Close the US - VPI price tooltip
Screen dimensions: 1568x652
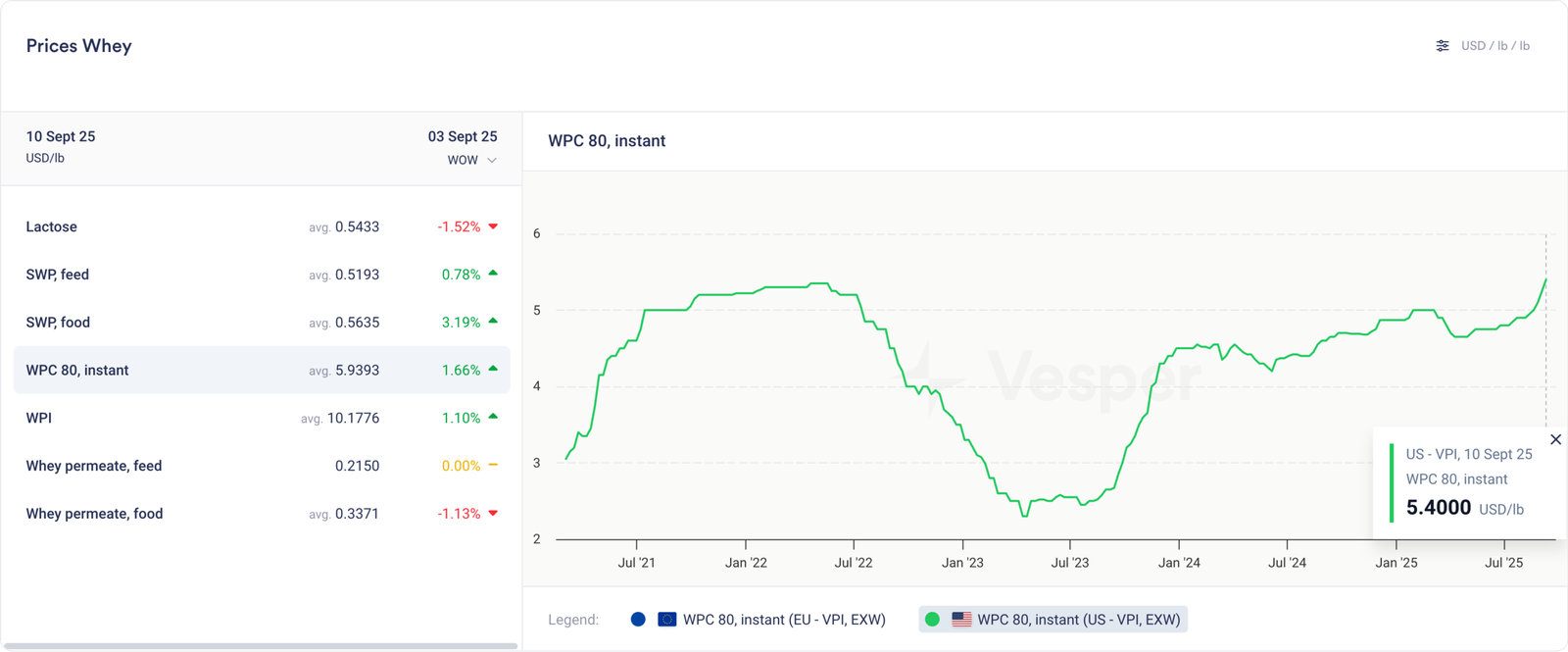[x=1555, y=439]
